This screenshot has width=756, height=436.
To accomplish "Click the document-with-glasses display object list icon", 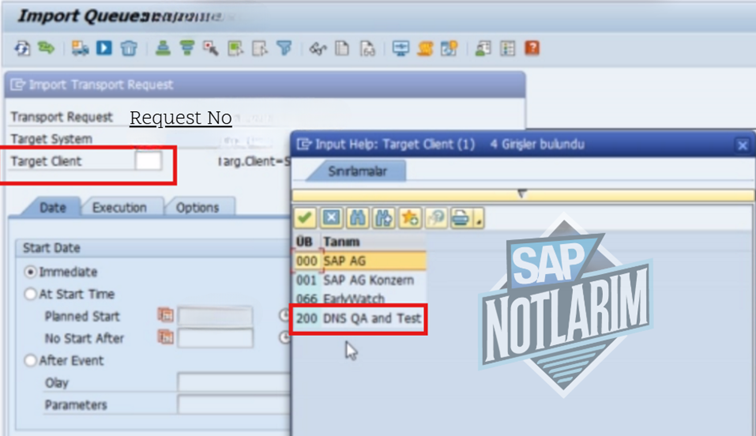I will pos(367,48).
